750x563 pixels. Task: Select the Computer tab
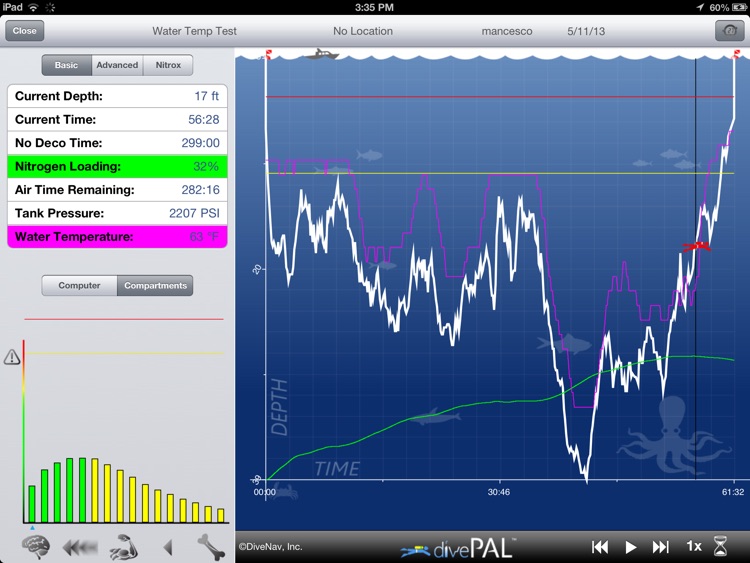(79, 286)
